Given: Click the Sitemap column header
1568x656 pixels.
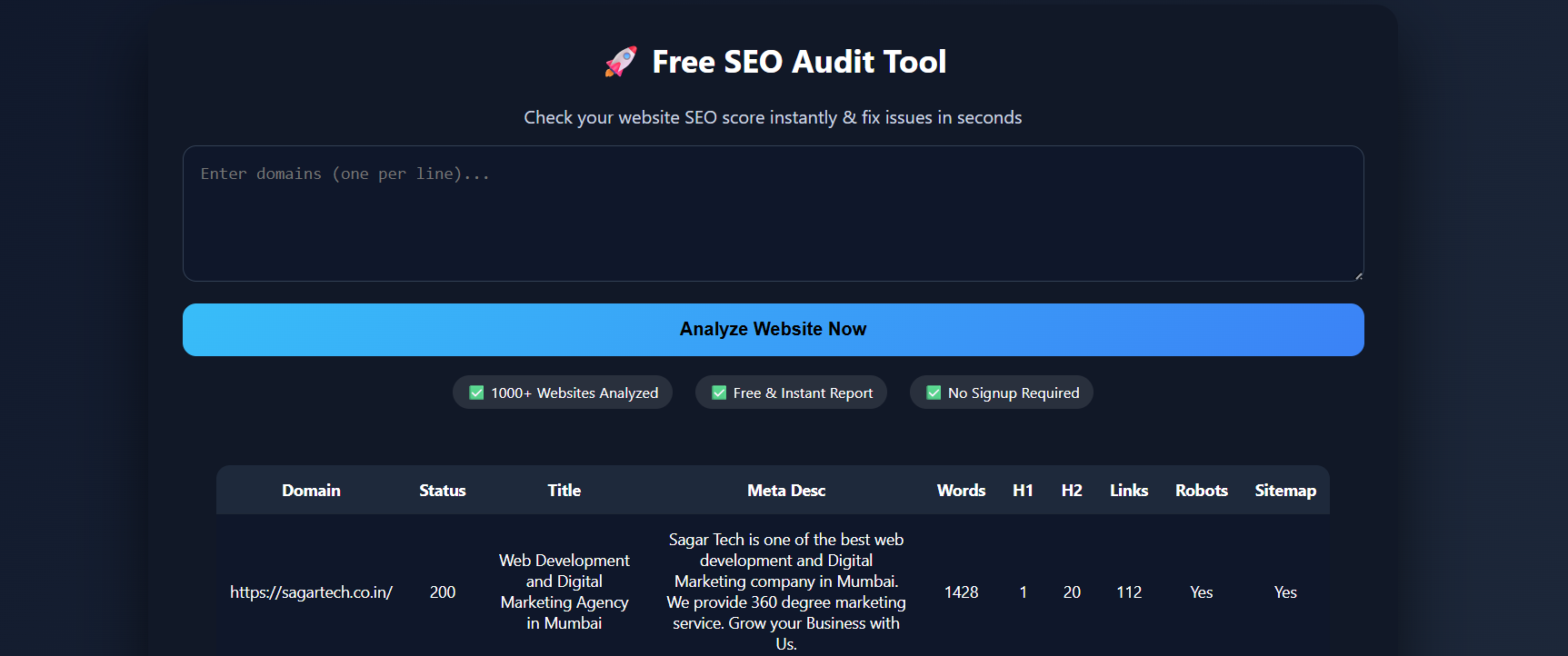Looking at the screenshot, I should [x=1285, y=491].
